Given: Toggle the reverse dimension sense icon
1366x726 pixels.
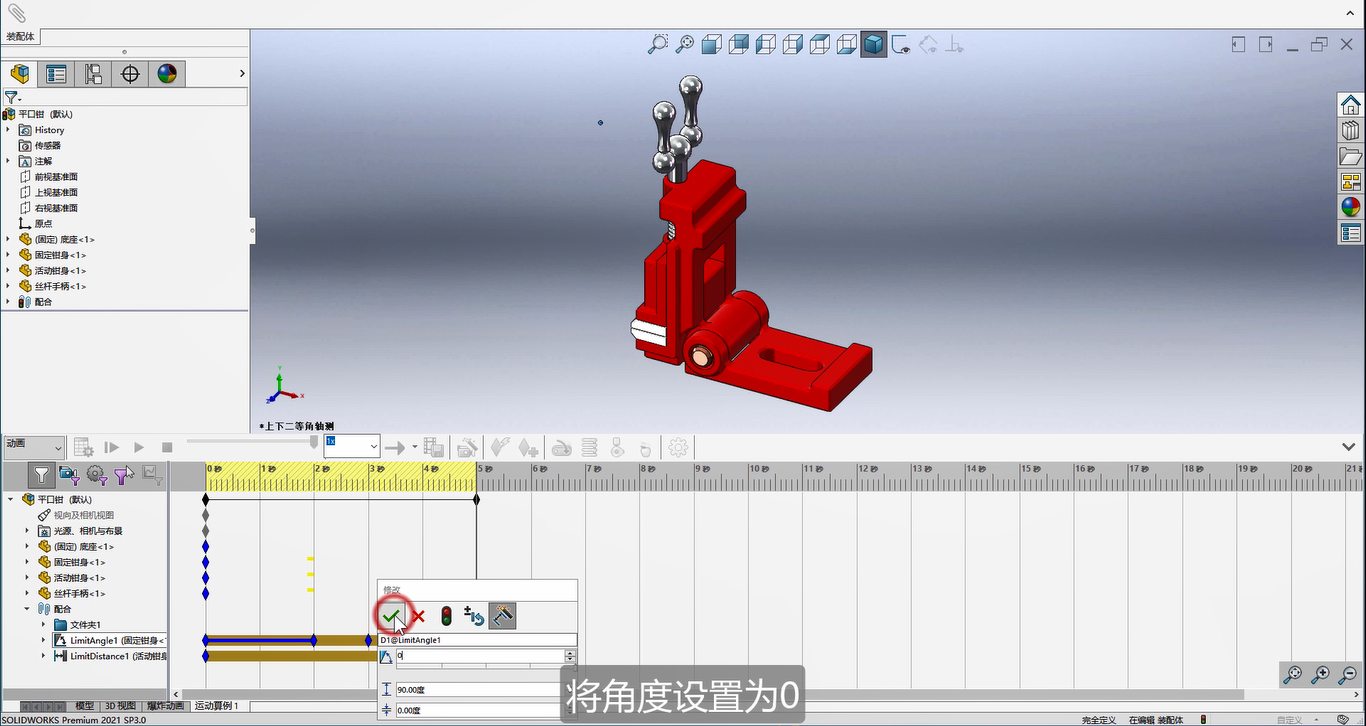Looking at the screenshot, I should coord(474,616).
